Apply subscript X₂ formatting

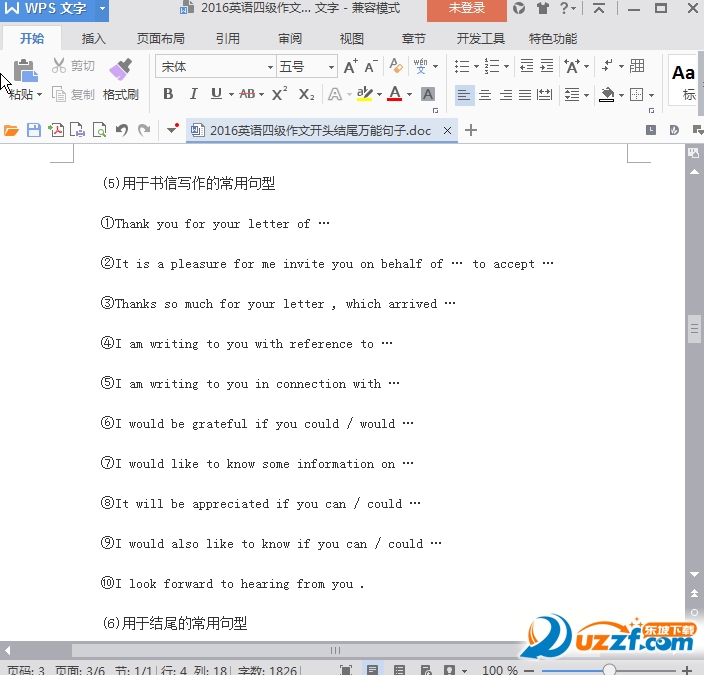[x=306, y=94]
